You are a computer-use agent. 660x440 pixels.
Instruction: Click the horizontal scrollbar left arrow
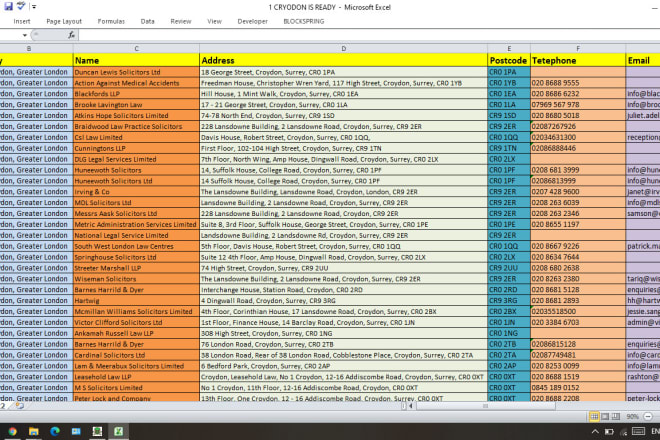[411, 406]
